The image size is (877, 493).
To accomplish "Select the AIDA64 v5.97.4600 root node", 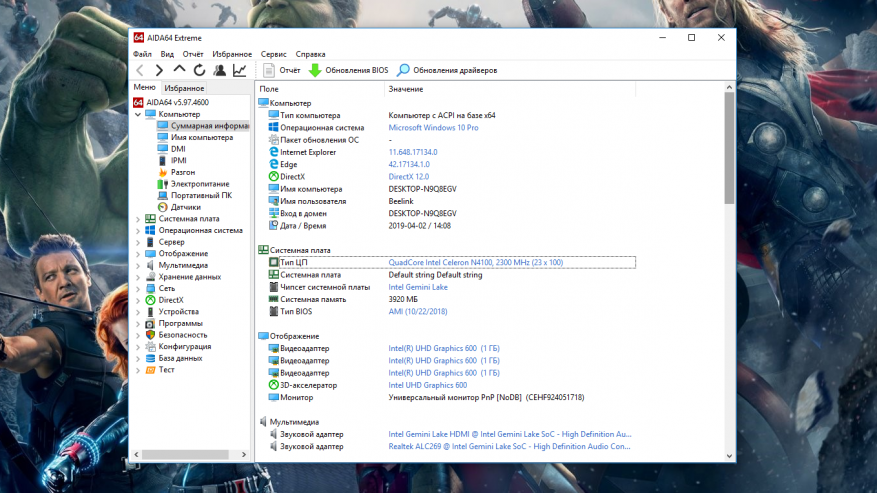I will [x=177, y=102].
